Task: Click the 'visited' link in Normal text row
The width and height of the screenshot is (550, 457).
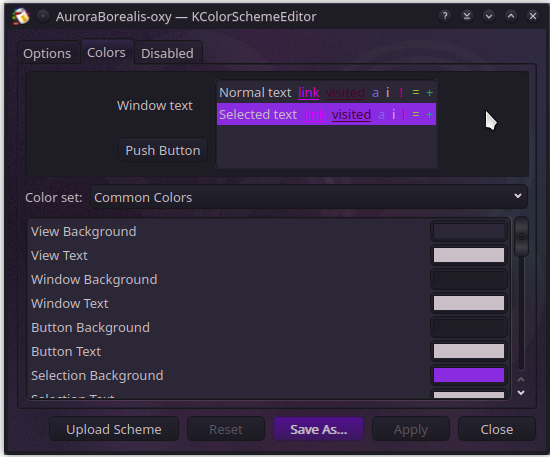Action: point(346,93)
